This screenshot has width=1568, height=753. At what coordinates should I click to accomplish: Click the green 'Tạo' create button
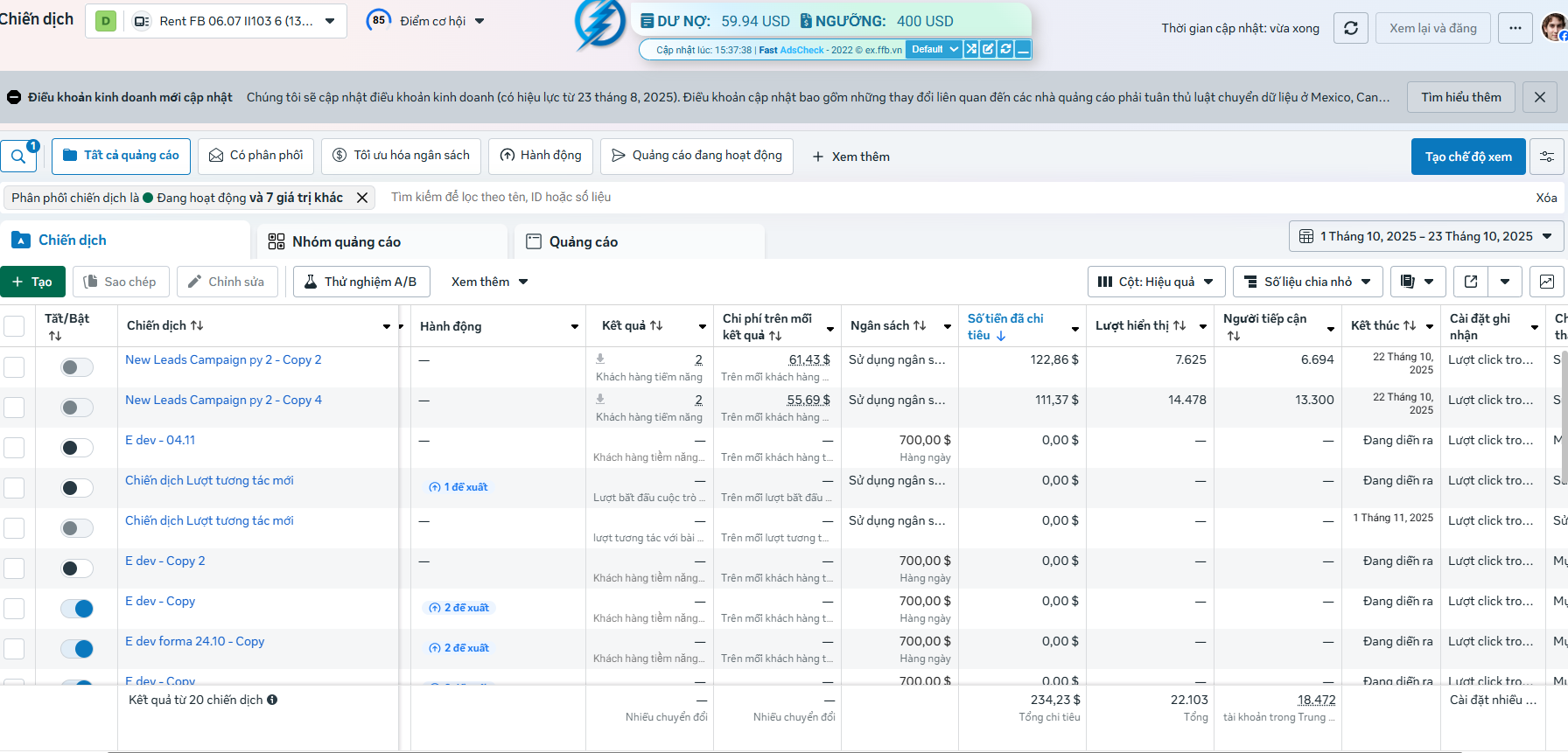32,282
